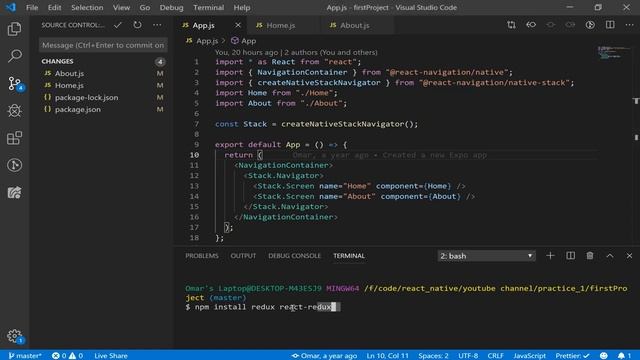Kill the terminal with trash icon
This screenshot has width=640, height=360.
(590, 256)
